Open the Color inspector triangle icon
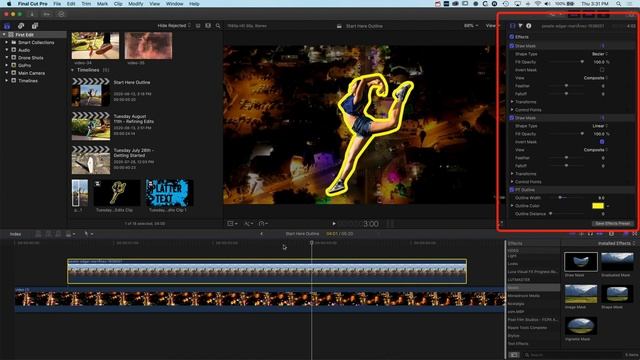Viewport: 640px width, 360px height. coord(520,26)
